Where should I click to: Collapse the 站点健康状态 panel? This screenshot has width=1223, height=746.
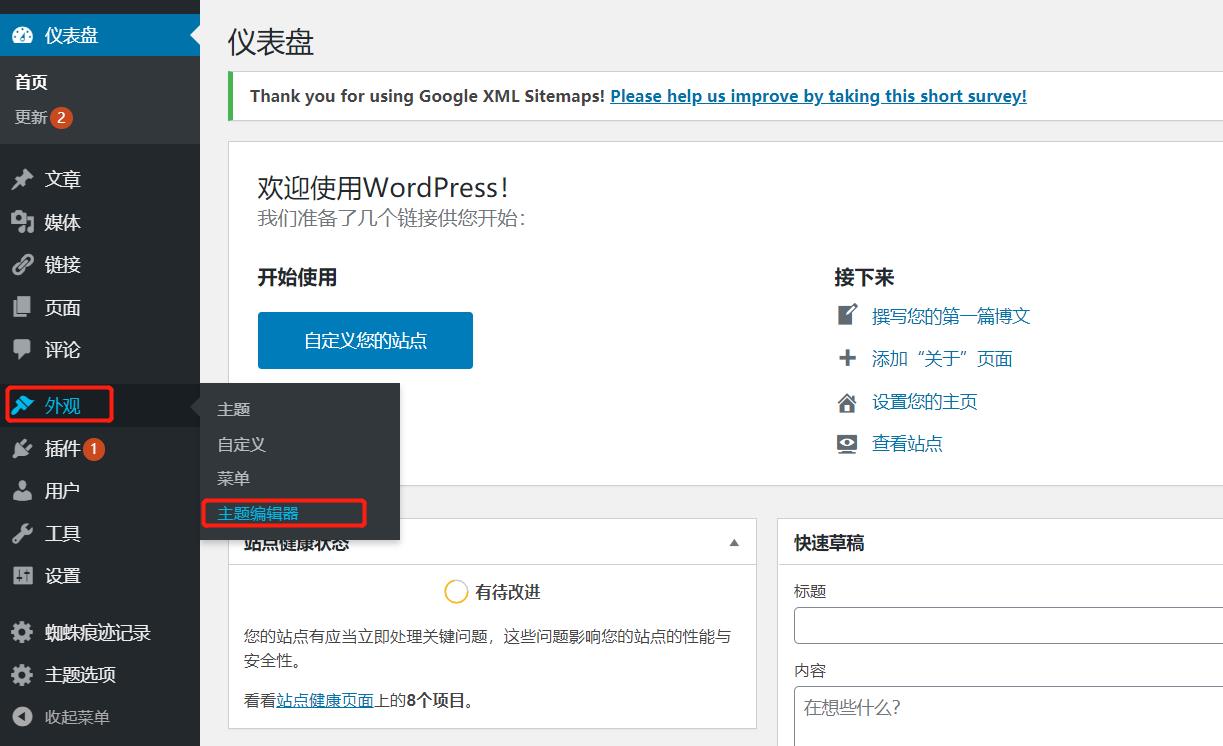click(x=736, y=542)
